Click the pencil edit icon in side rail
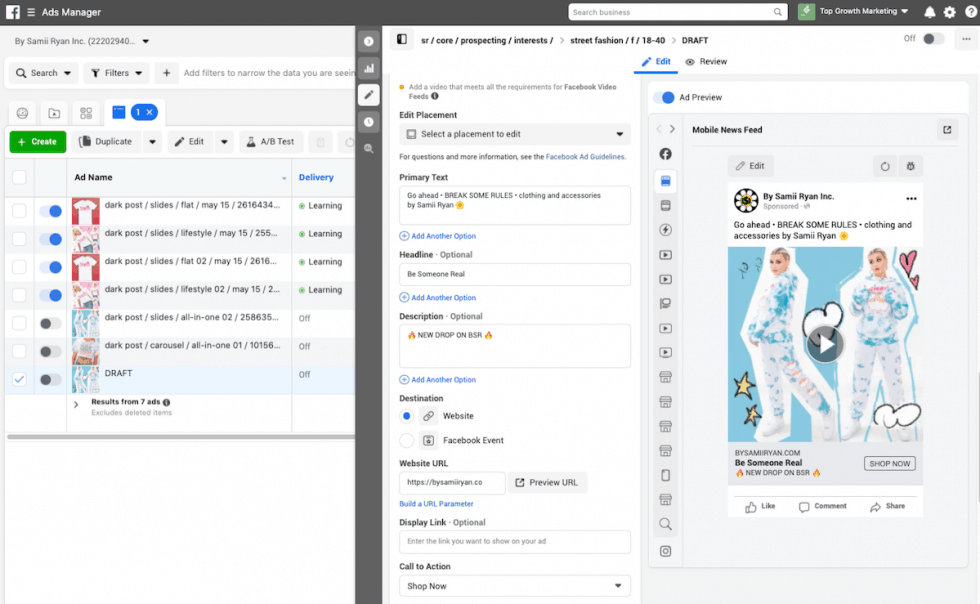 (369, 95)
